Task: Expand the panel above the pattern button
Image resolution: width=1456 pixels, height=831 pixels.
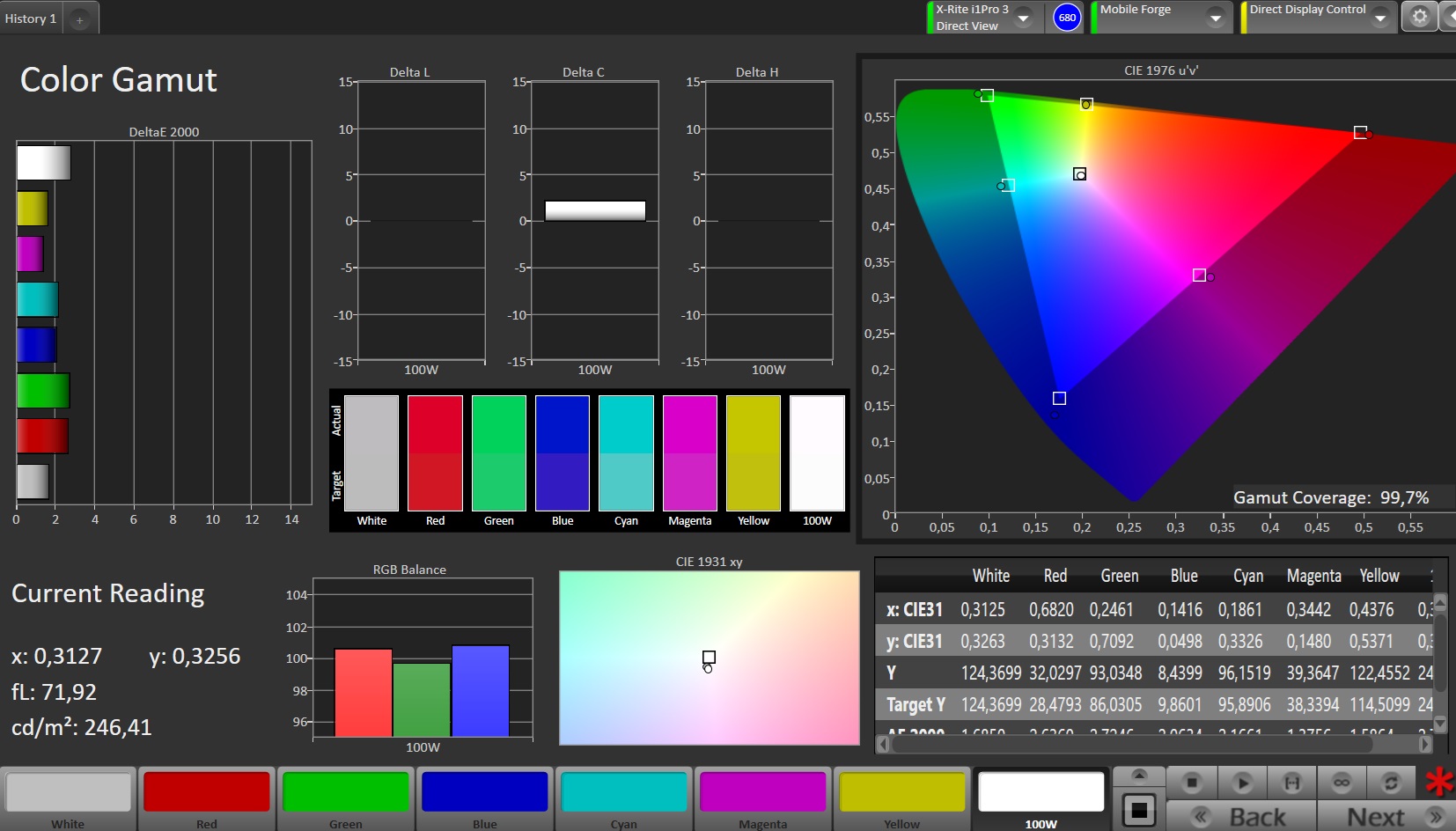Action: pos(1138,775)
